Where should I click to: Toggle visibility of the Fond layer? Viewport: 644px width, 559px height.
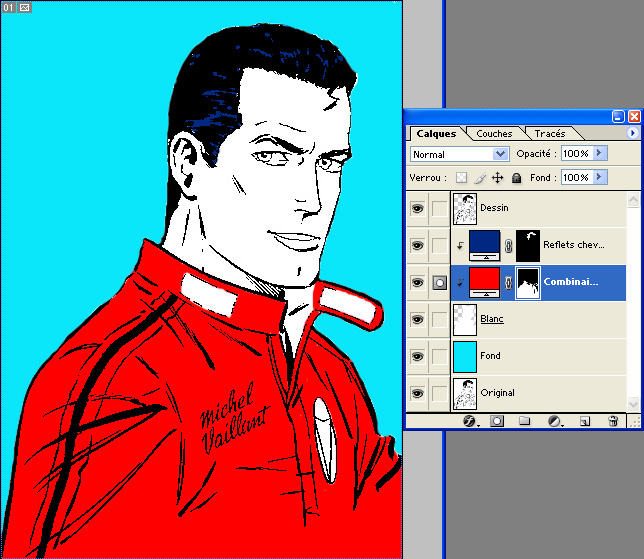tap(417, 356)
